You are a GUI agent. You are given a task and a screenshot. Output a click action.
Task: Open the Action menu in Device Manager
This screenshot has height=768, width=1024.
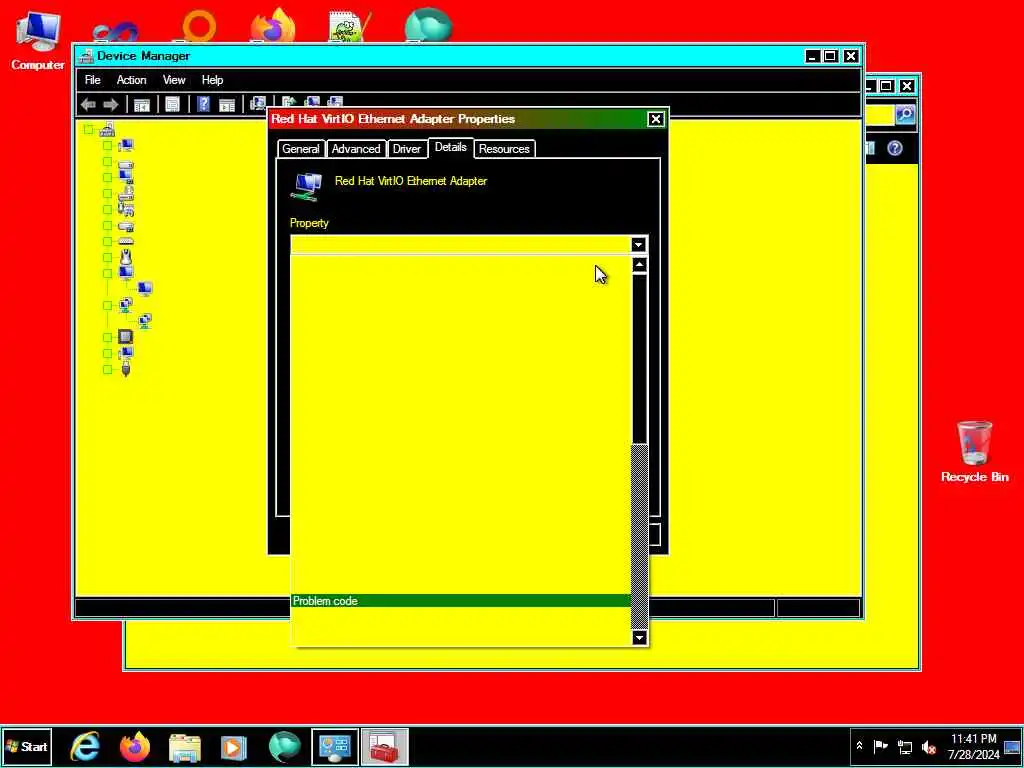pos(131,80)
